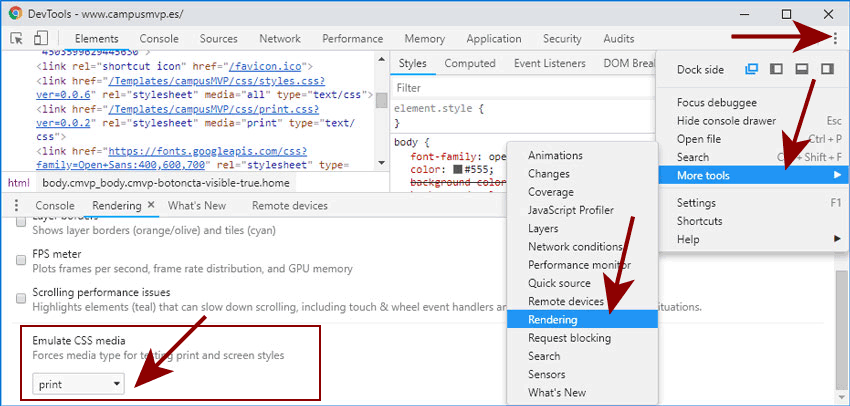The image size is (850, 406).
Task: Select dock to right icon
Action: (x=826, y=69)
